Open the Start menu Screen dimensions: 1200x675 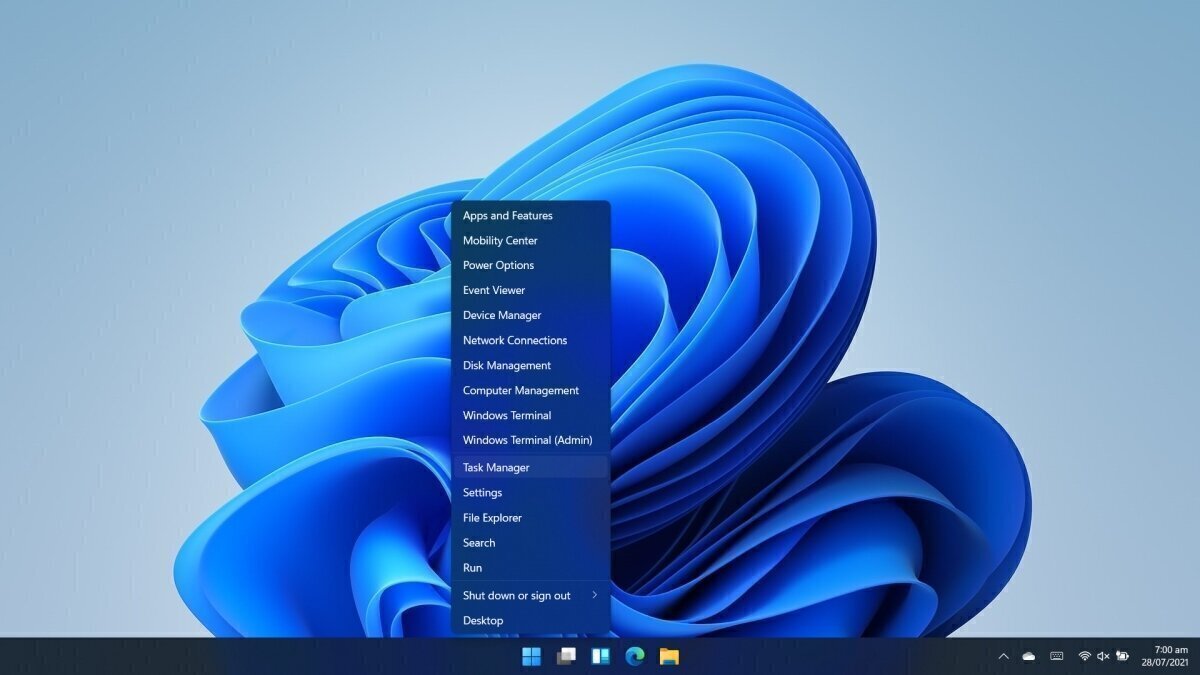(x=531, y=657)
